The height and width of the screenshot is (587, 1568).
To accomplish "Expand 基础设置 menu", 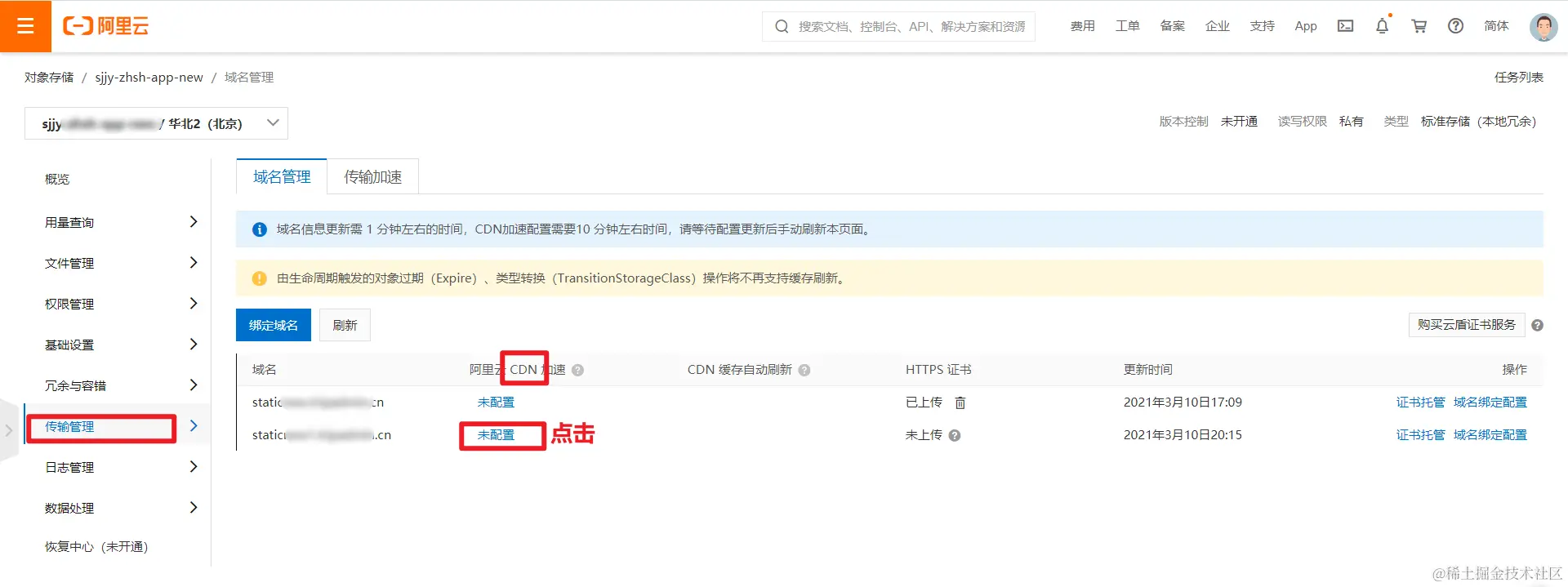I will [194, 345].
